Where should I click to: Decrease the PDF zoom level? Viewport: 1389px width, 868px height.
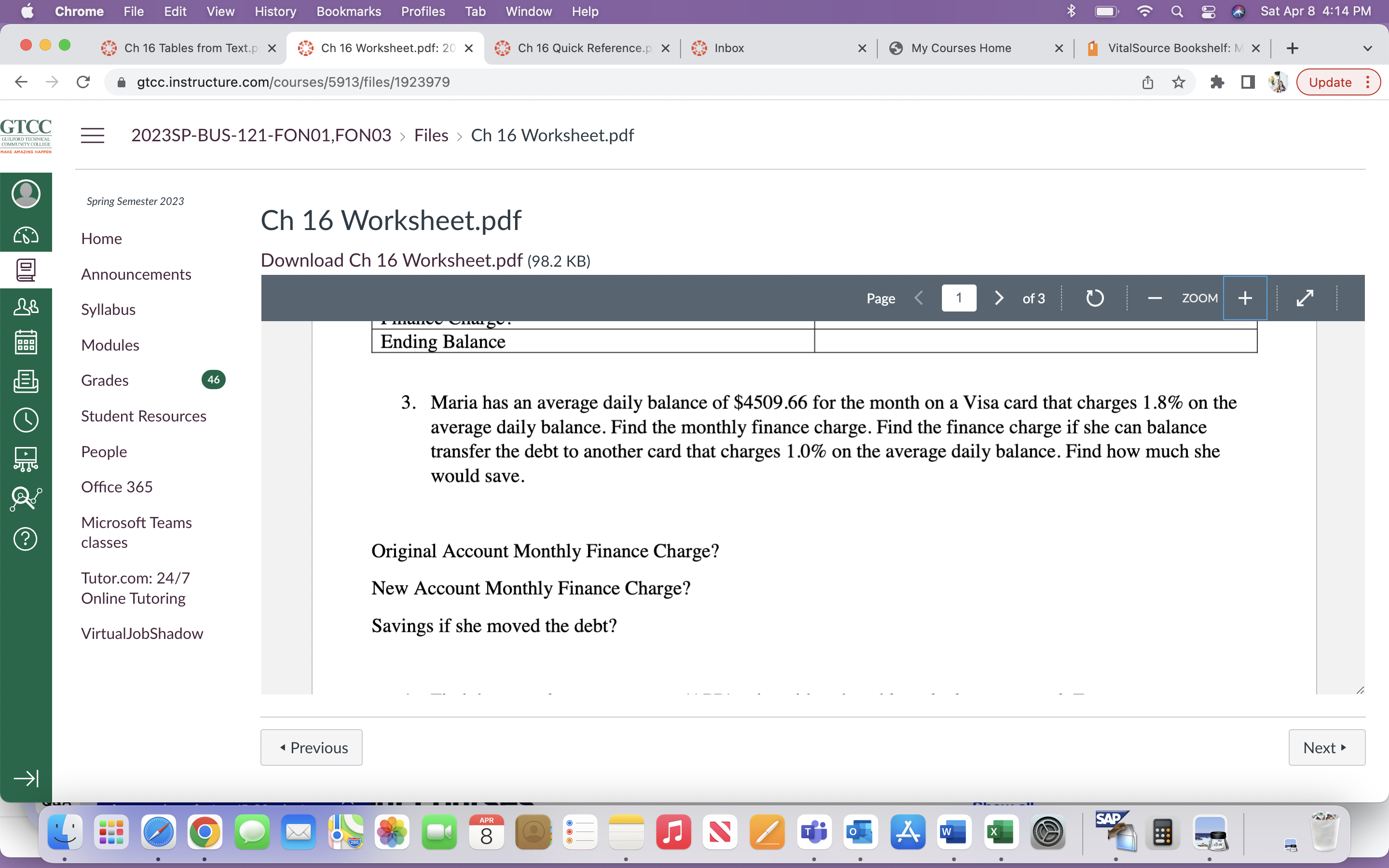coord(1155,298)
